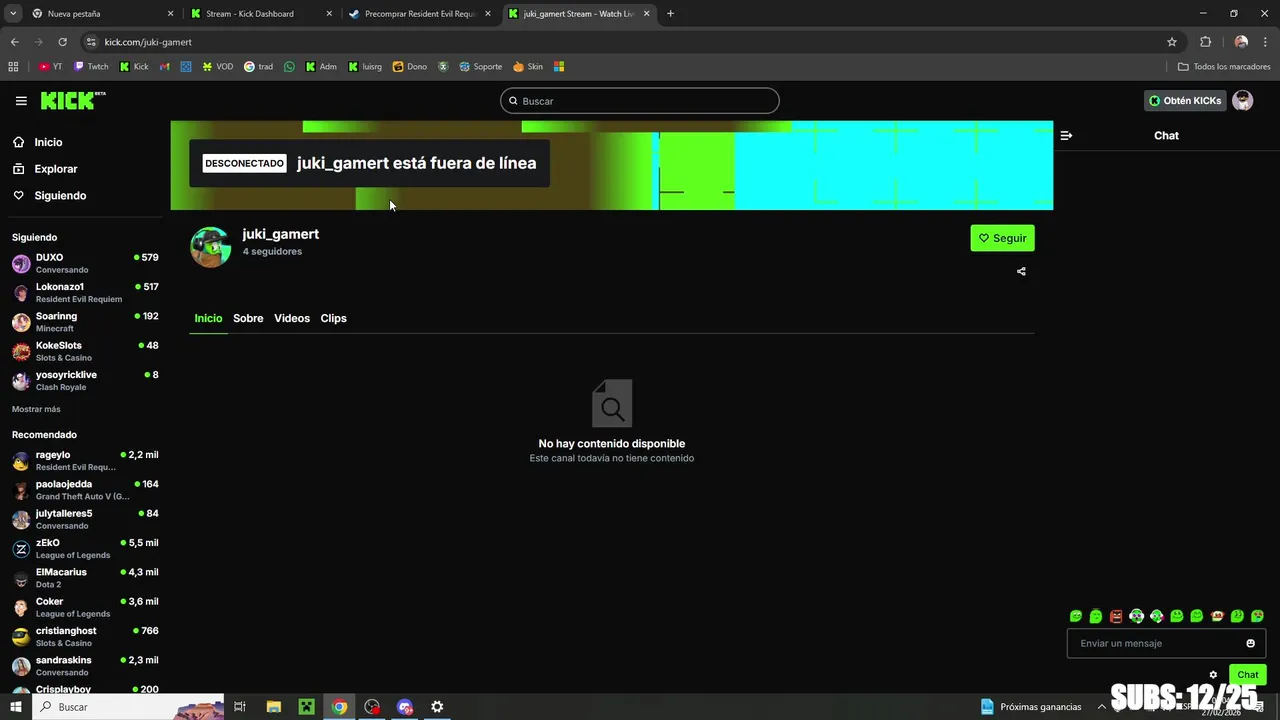Click the kick.com/juki-gamert address bar
1280x720 pixels.
[620, 42]
